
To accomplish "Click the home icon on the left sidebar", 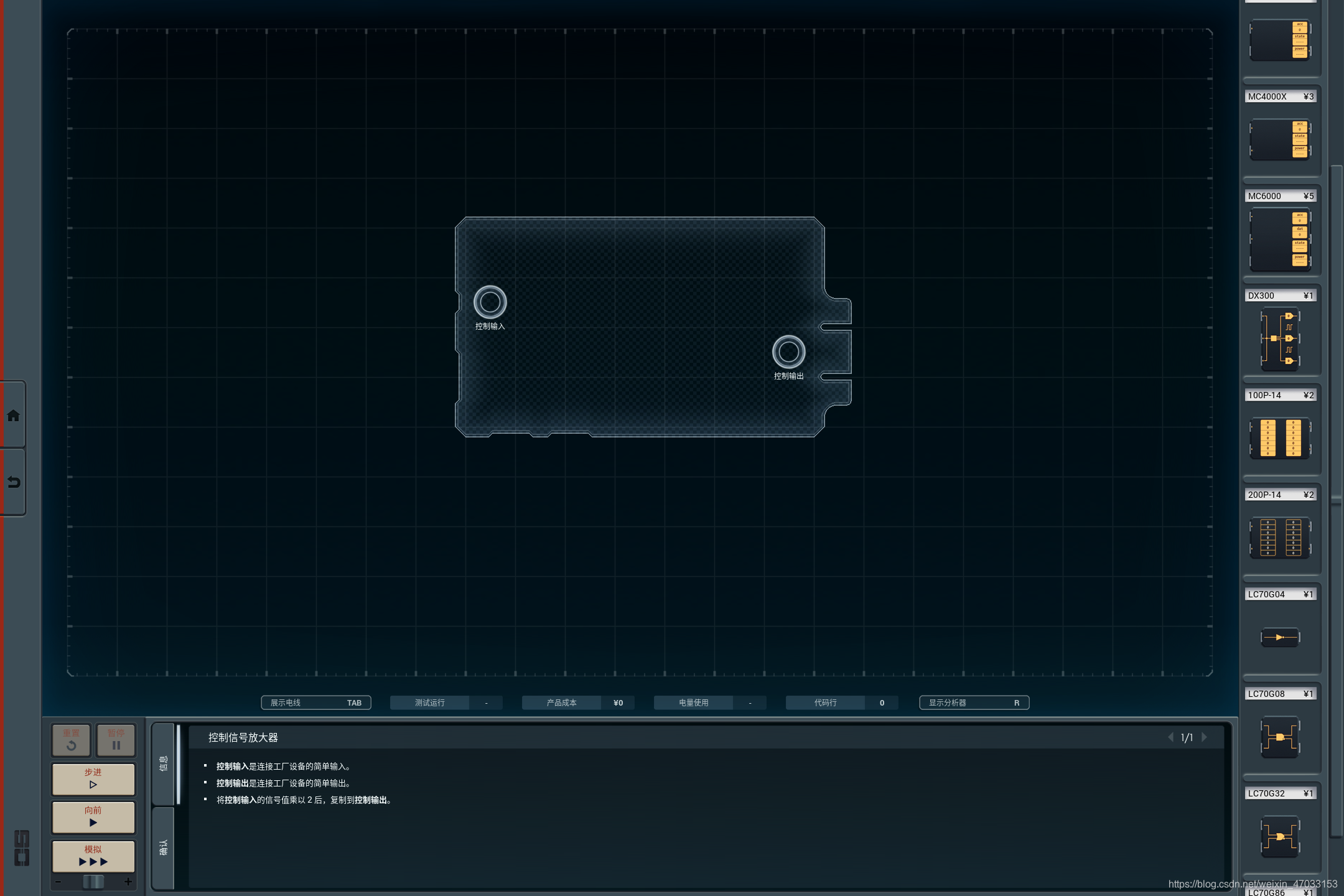I will (x=13, y=416).
